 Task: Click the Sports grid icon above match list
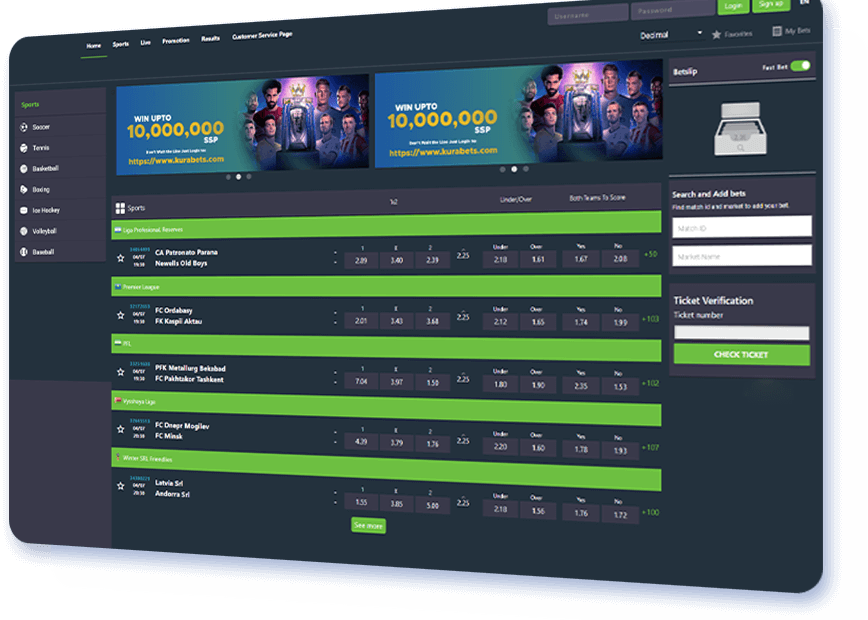tap(120, 208)
